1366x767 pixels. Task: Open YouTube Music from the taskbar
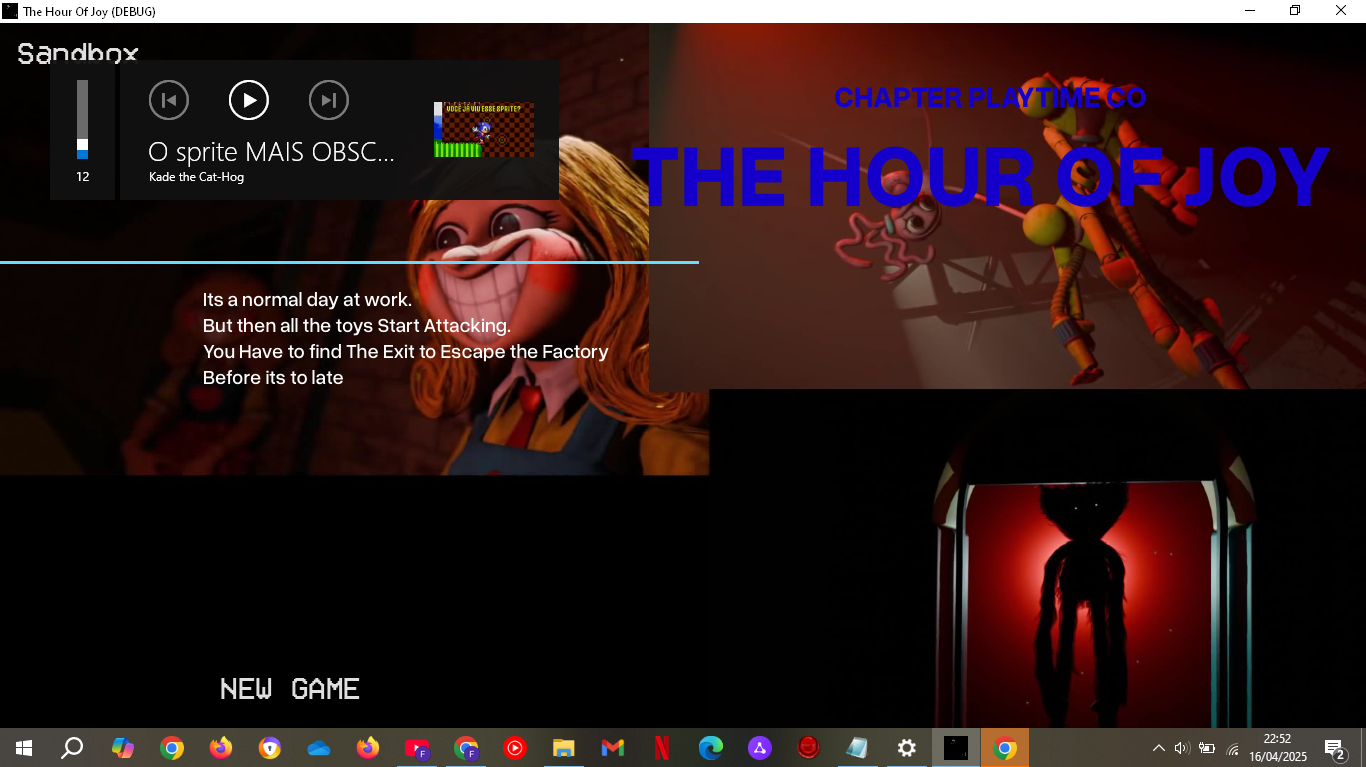[x=515, y=748]
